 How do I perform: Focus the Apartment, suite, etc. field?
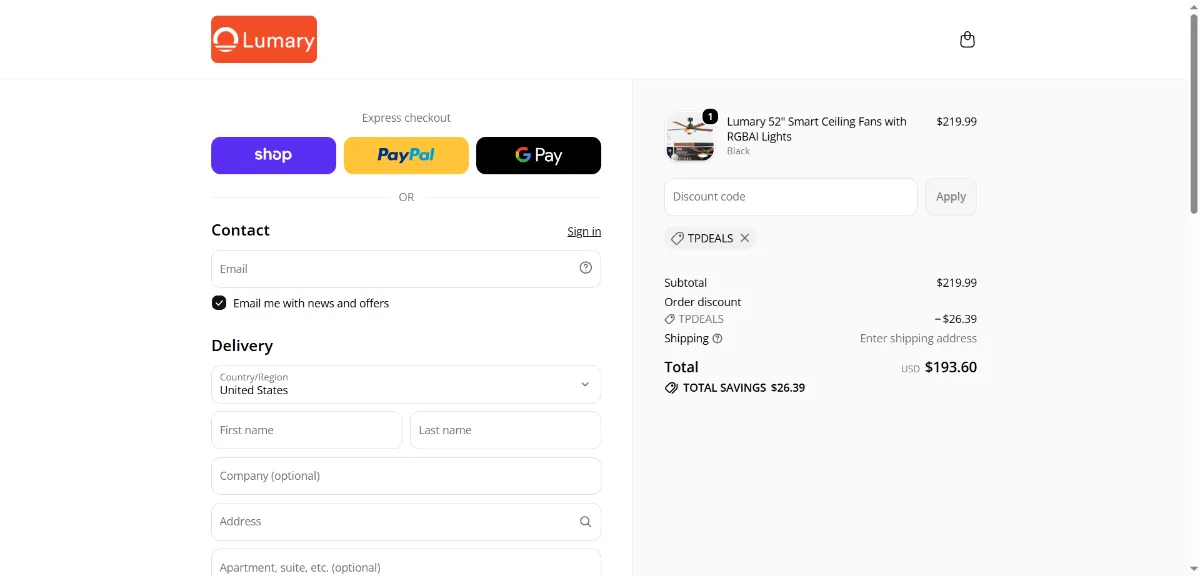[406, 562]
